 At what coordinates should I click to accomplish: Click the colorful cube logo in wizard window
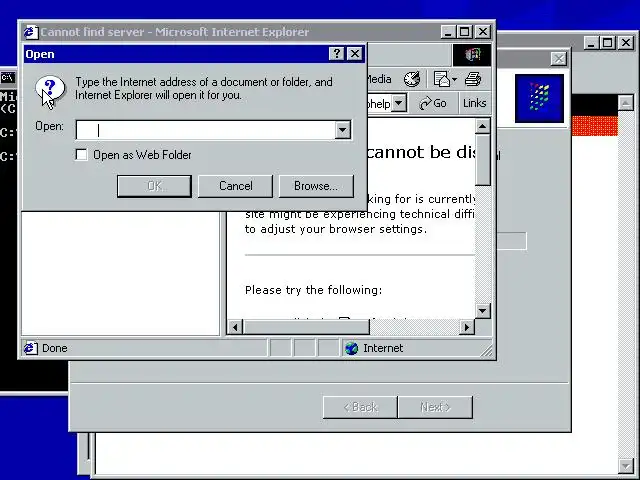[539, 98]
